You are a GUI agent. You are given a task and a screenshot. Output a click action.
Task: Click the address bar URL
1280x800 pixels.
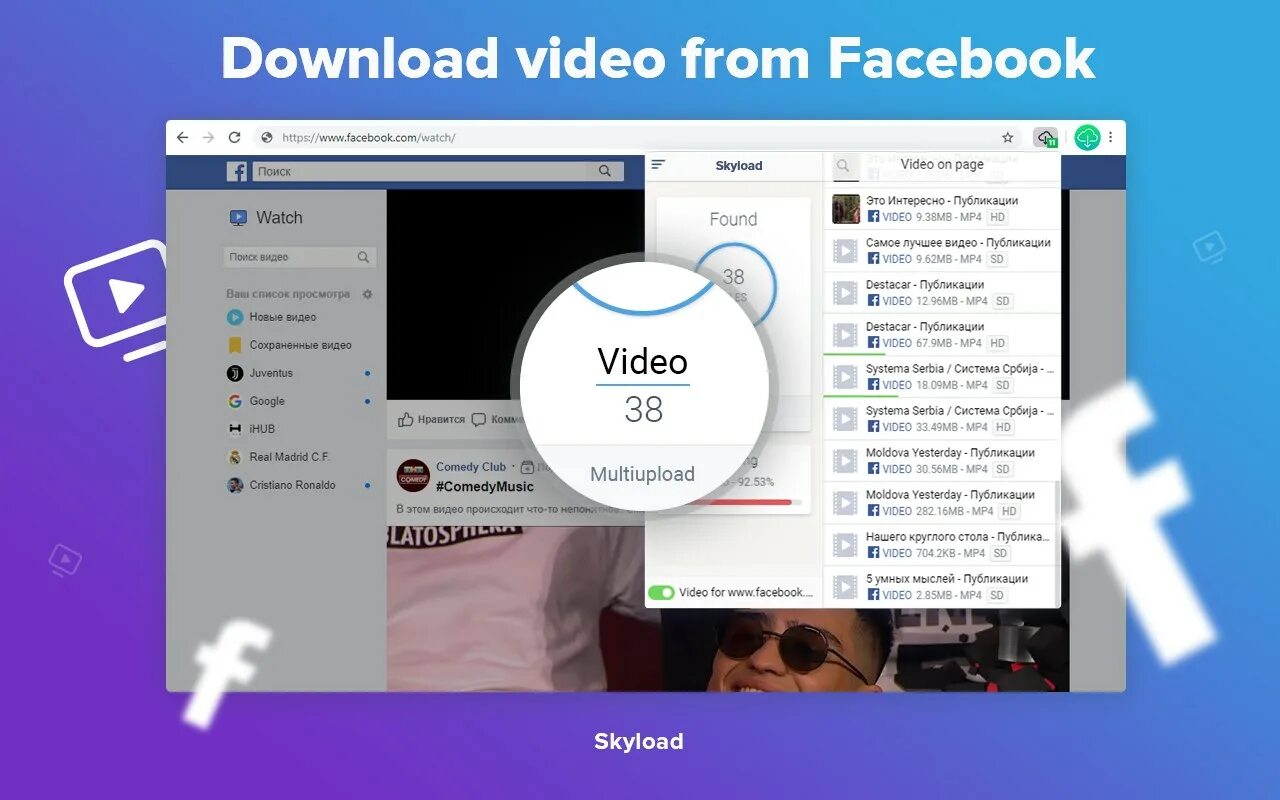click(369, 137)
